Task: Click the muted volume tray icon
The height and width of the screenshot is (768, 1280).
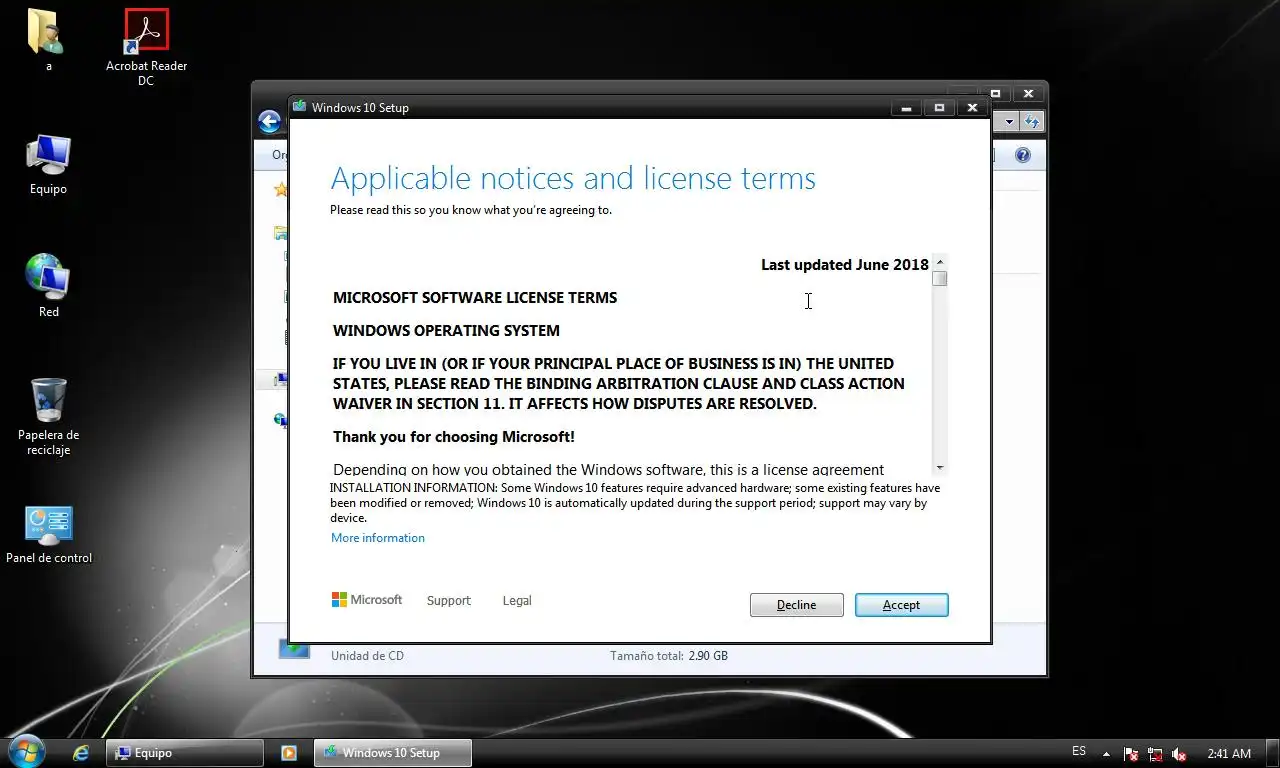Action: click(1179, 754)
